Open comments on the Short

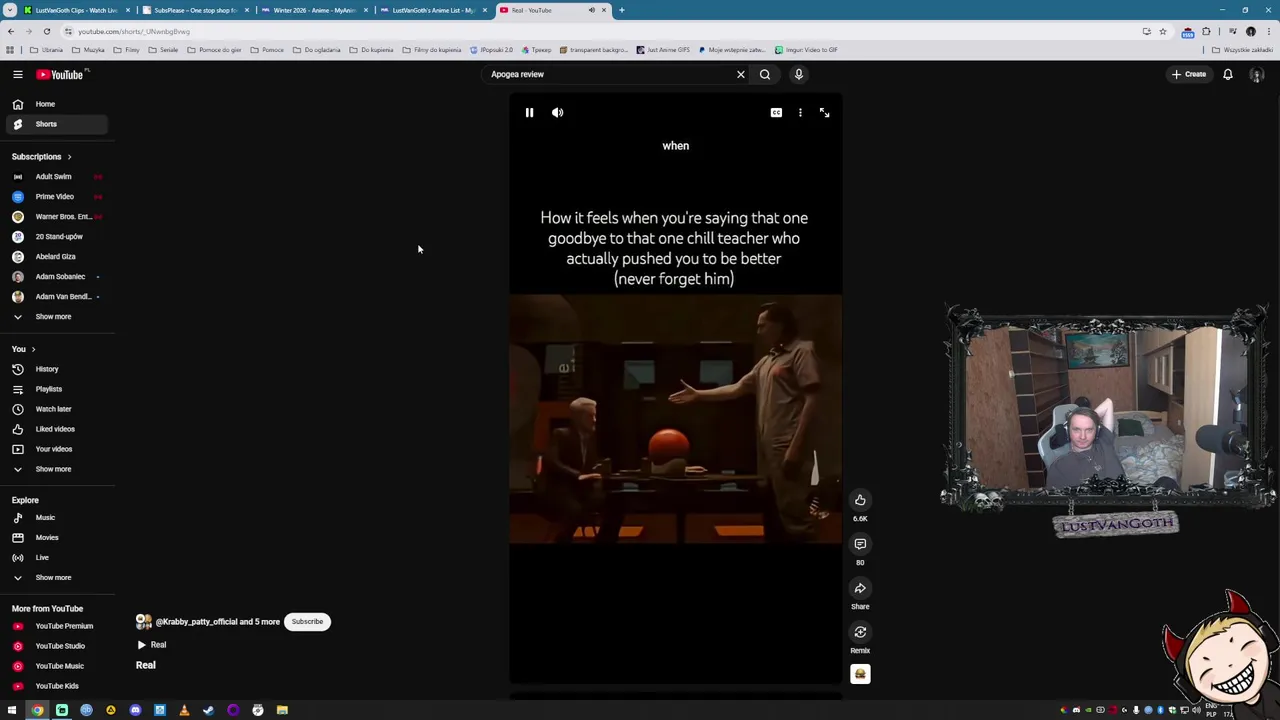coord(860,544)
